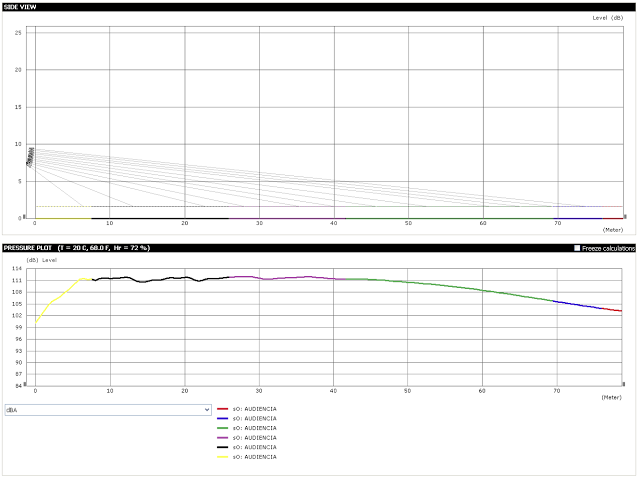Click the blue AUDIENCIA legend swatch
This screenshot has width=640, height=477.
[x=222, y=418]
